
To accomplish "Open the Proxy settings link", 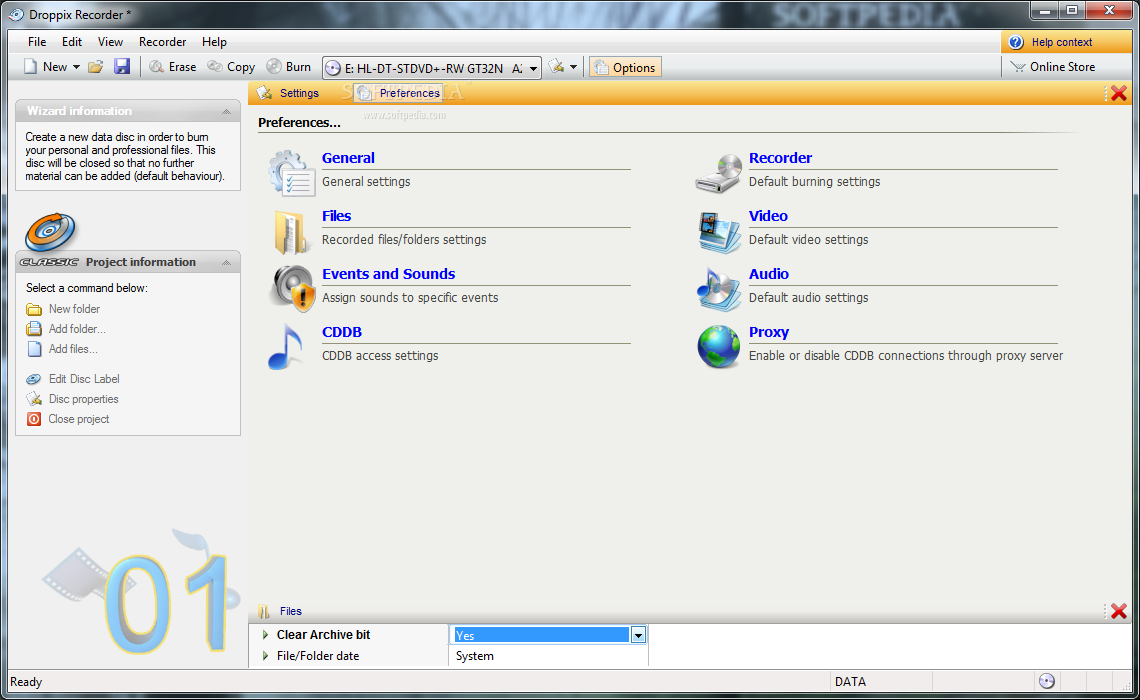I will (x=768, y=332).
